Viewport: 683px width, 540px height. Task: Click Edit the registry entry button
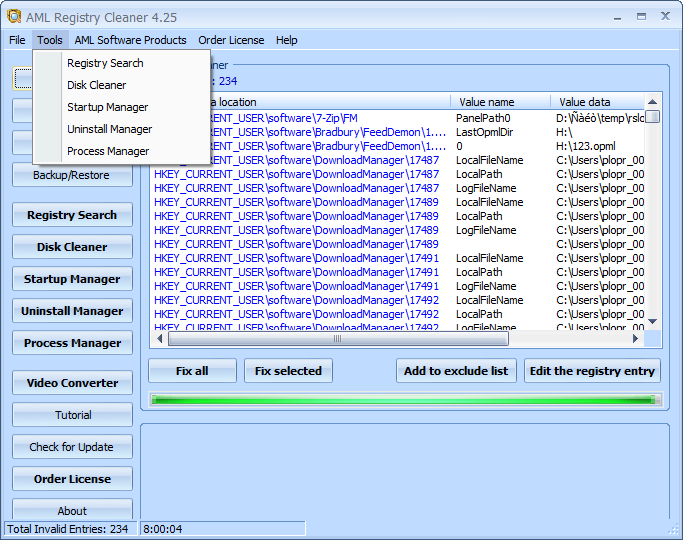(x=592, y=371)
